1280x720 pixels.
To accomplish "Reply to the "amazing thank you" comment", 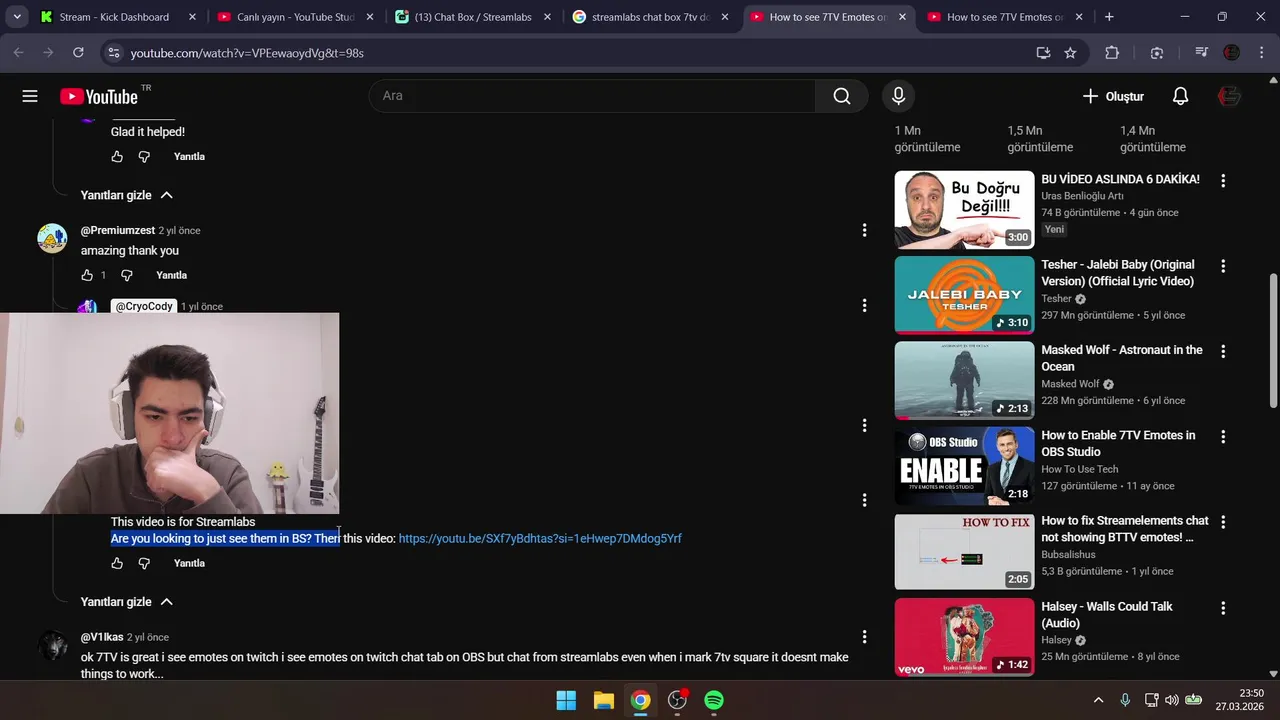I will pos(171,275).
